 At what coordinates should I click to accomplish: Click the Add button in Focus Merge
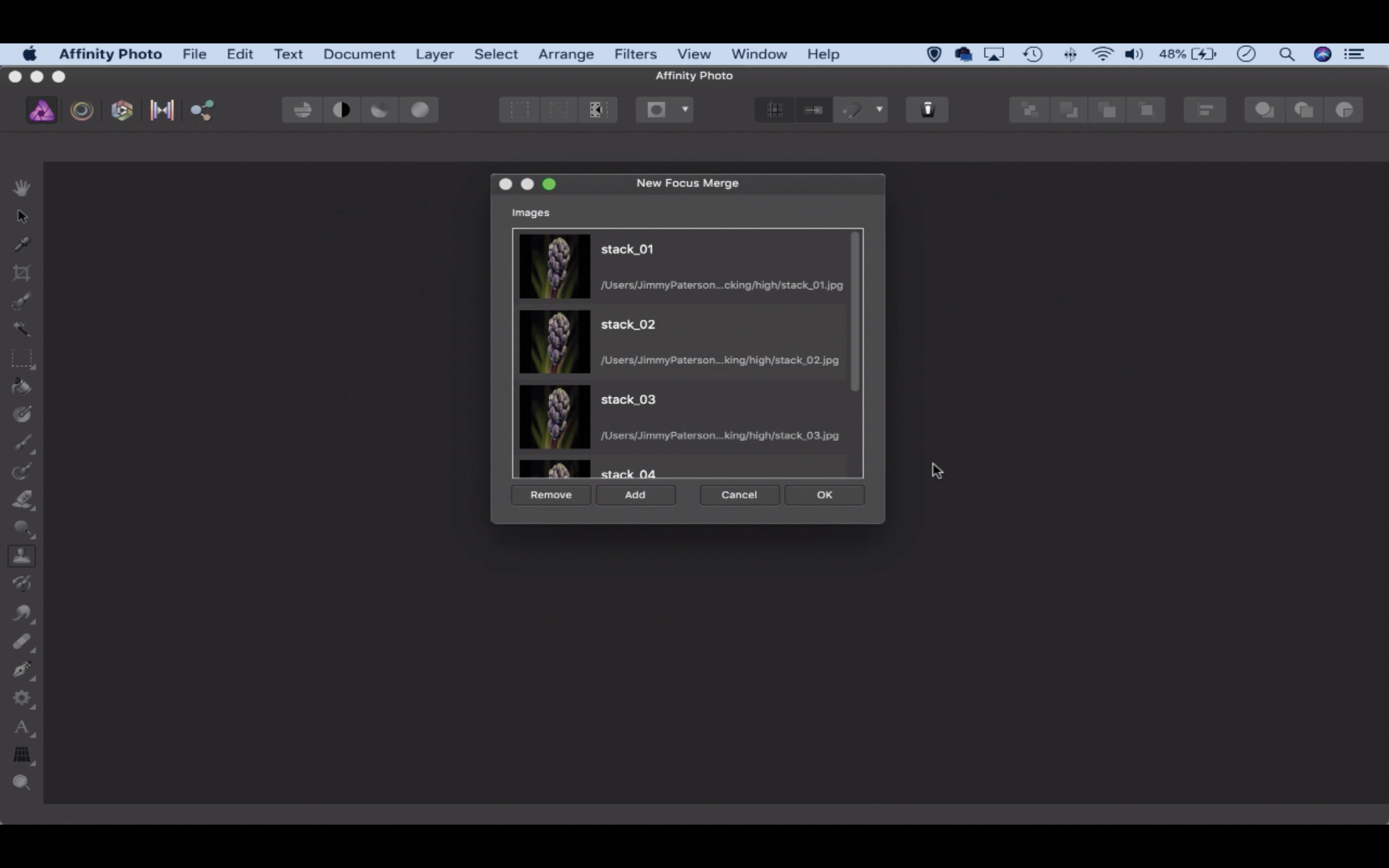[635, 495]
